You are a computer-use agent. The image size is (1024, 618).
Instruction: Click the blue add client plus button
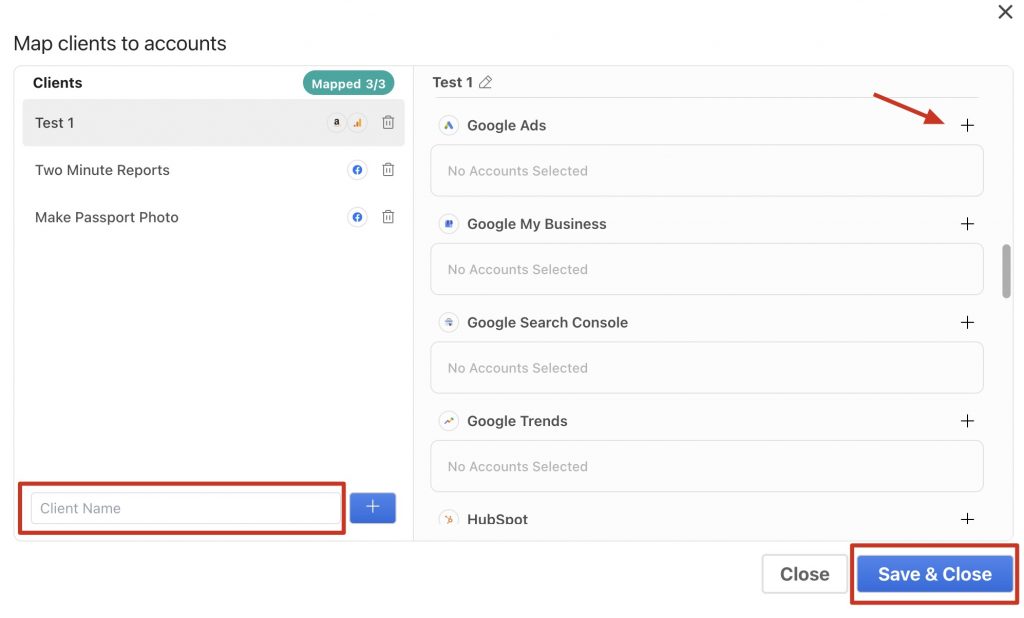coord(372,508)
